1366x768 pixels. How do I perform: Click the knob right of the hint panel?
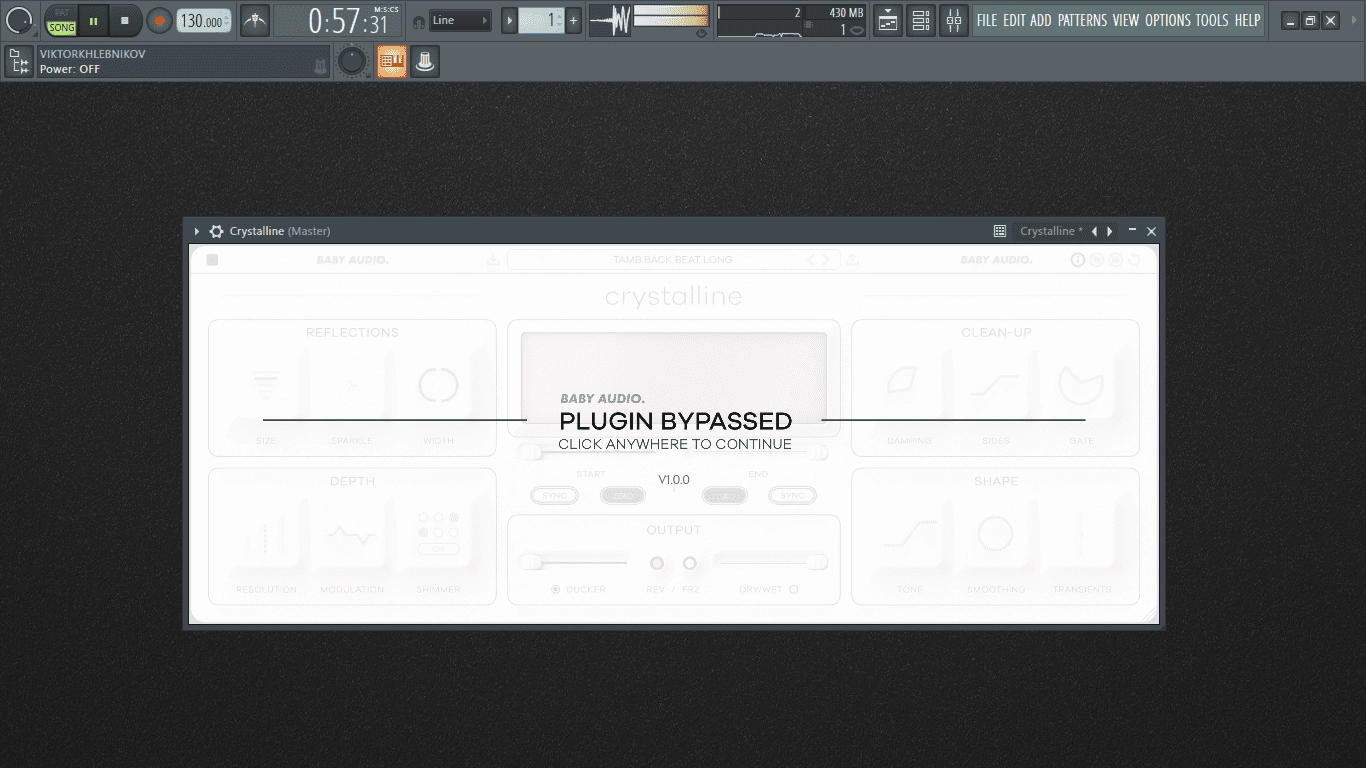[x=352, y=62]
